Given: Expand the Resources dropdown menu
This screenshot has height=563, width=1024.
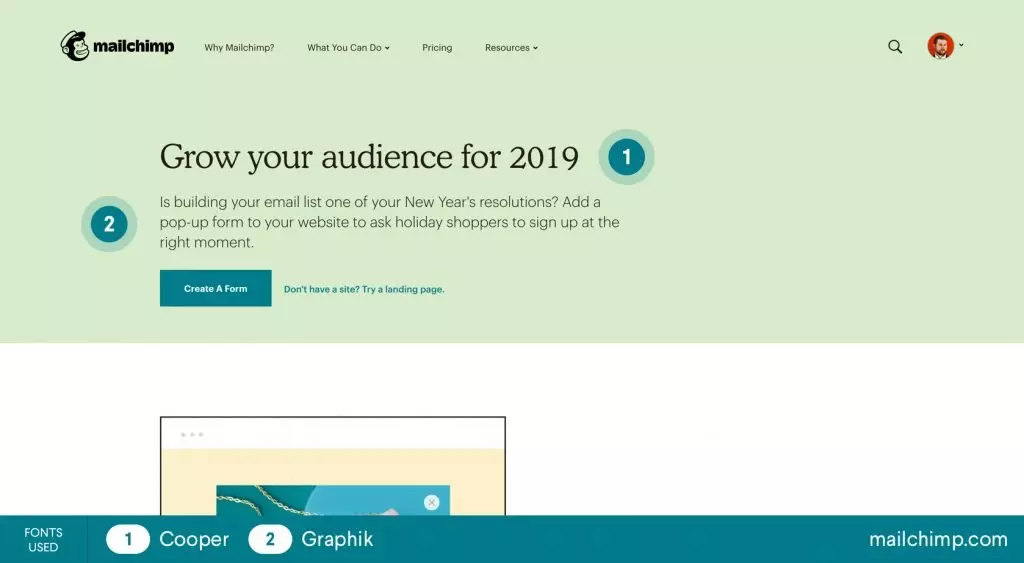Looking at the screenshot, I should tap(511, 48).
